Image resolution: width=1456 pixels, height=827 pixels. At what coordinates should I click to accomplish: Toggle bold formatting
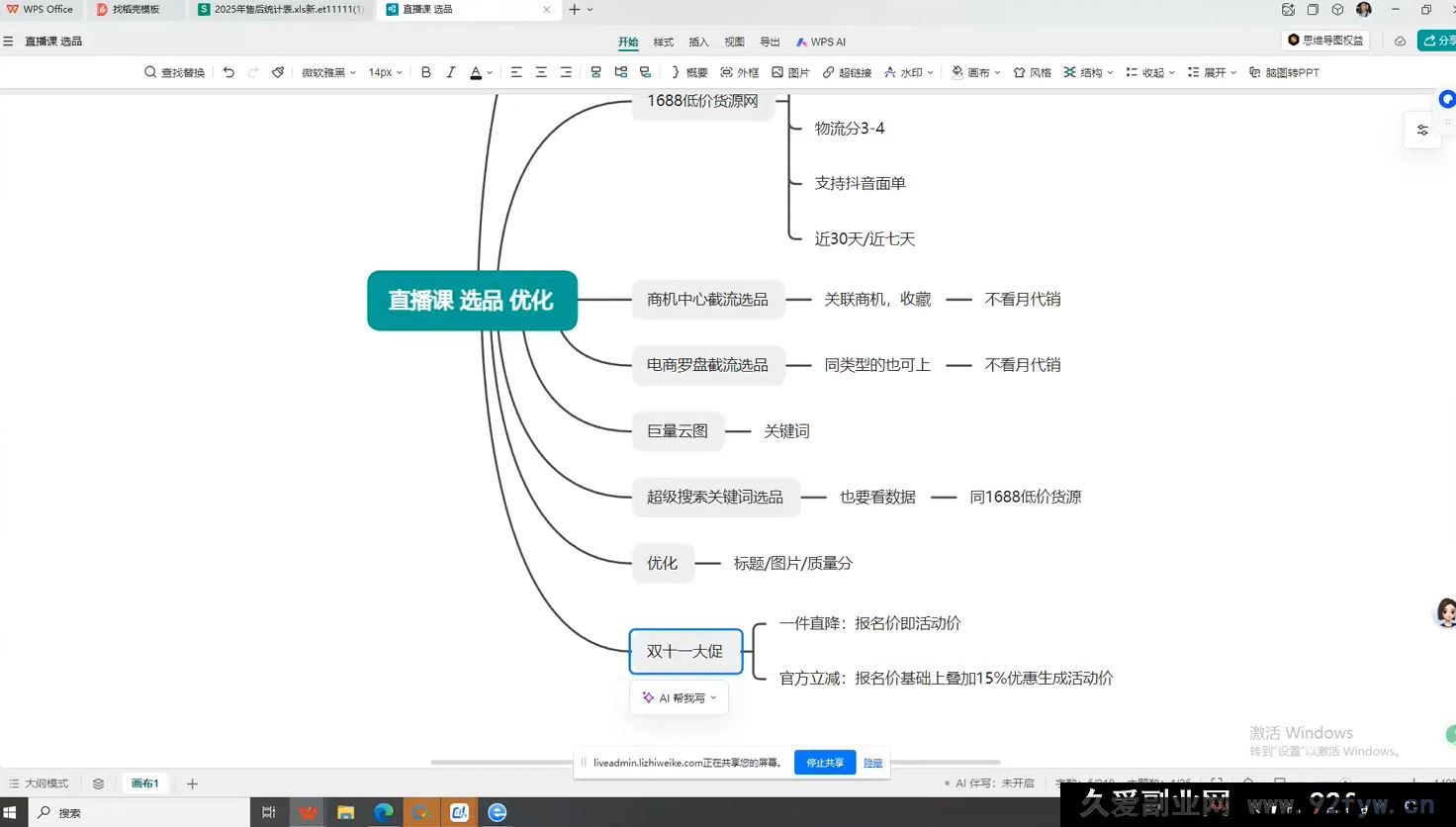point(425,71)
